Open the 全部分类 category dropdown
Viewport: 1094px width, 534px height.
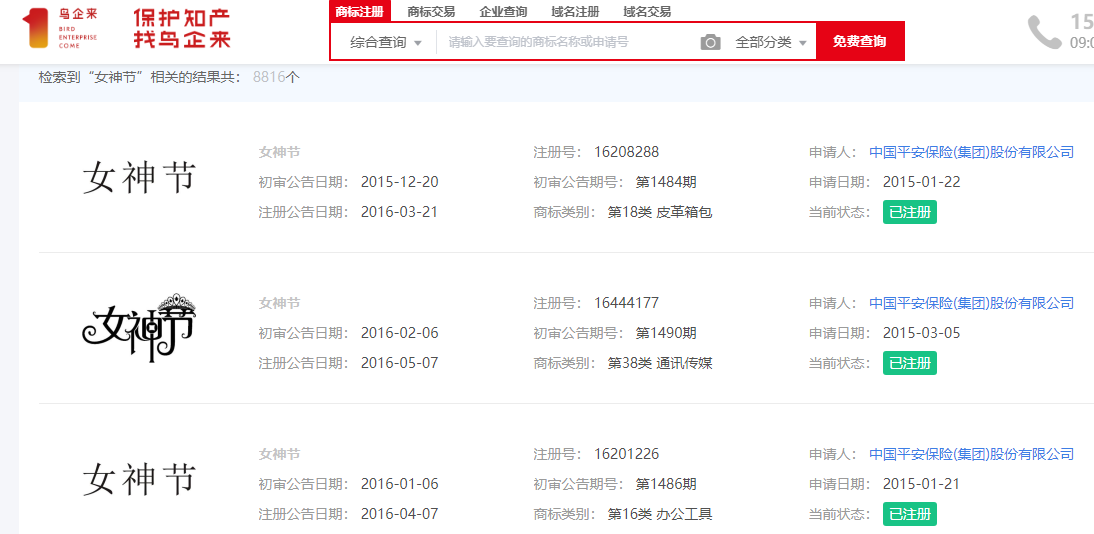[771, 43]
